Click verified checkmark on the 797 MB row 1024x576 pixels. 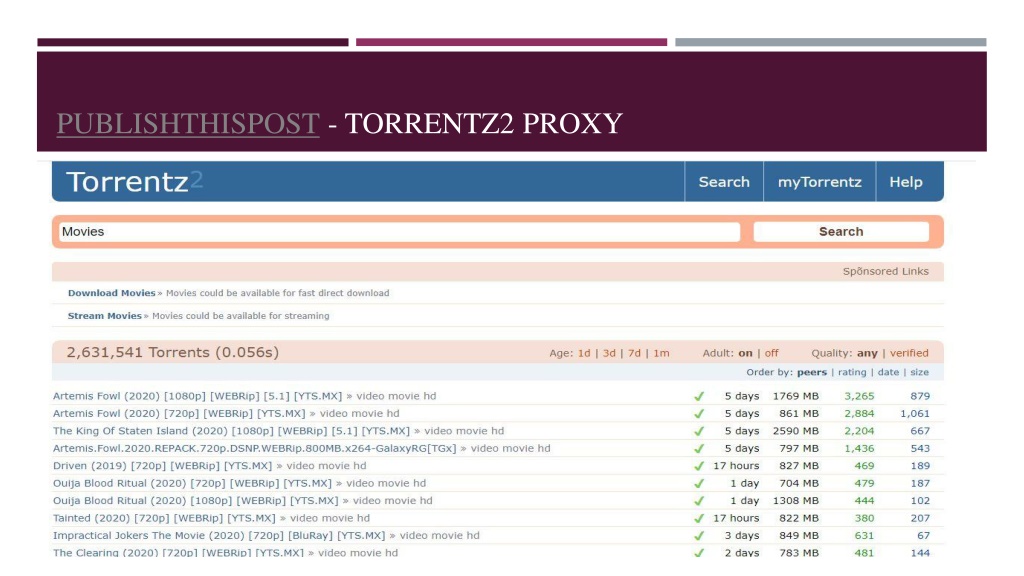coord(699,449)
